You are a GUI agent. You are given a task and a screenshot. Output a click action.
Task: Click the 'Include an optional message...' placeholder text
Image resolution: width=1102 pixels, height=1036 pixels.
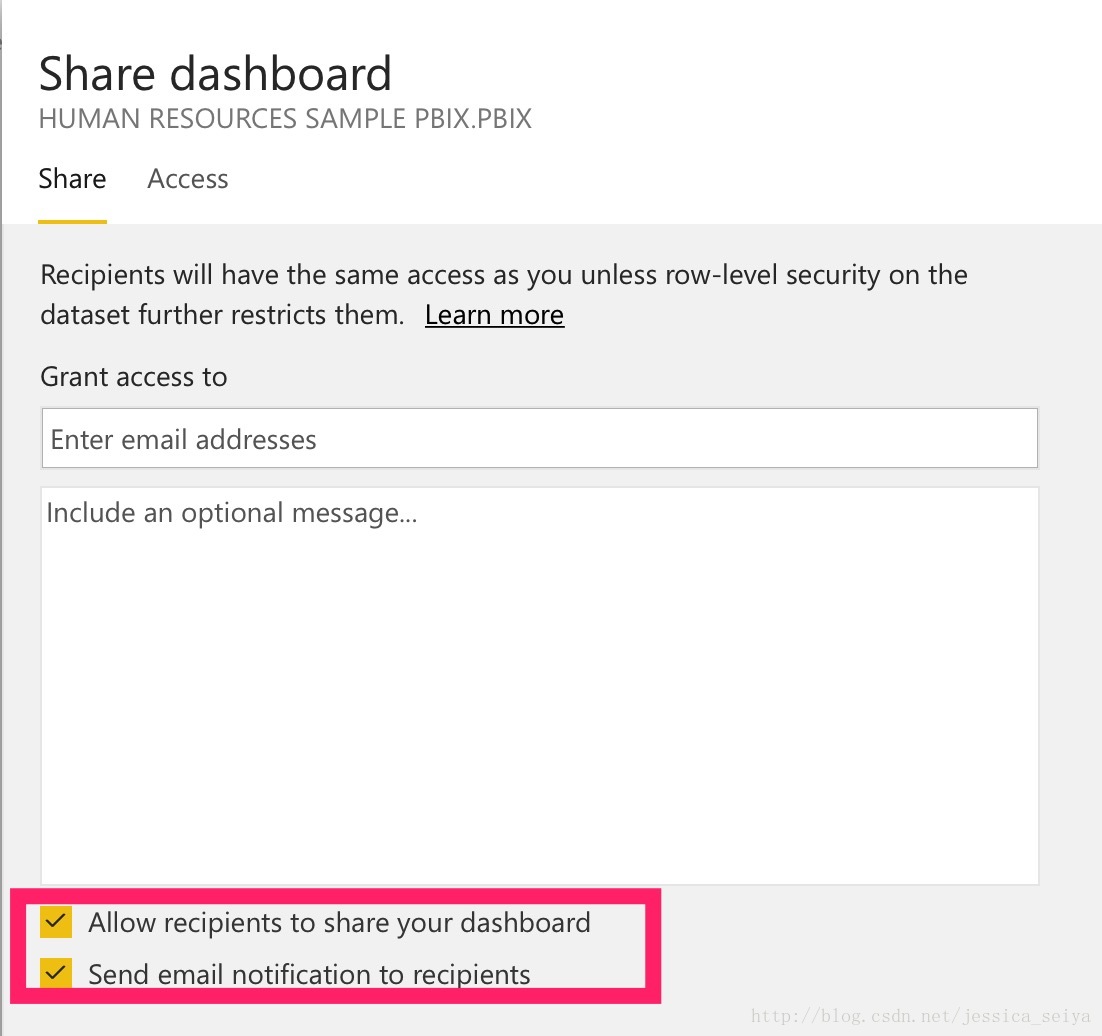[x=232, y=513]
